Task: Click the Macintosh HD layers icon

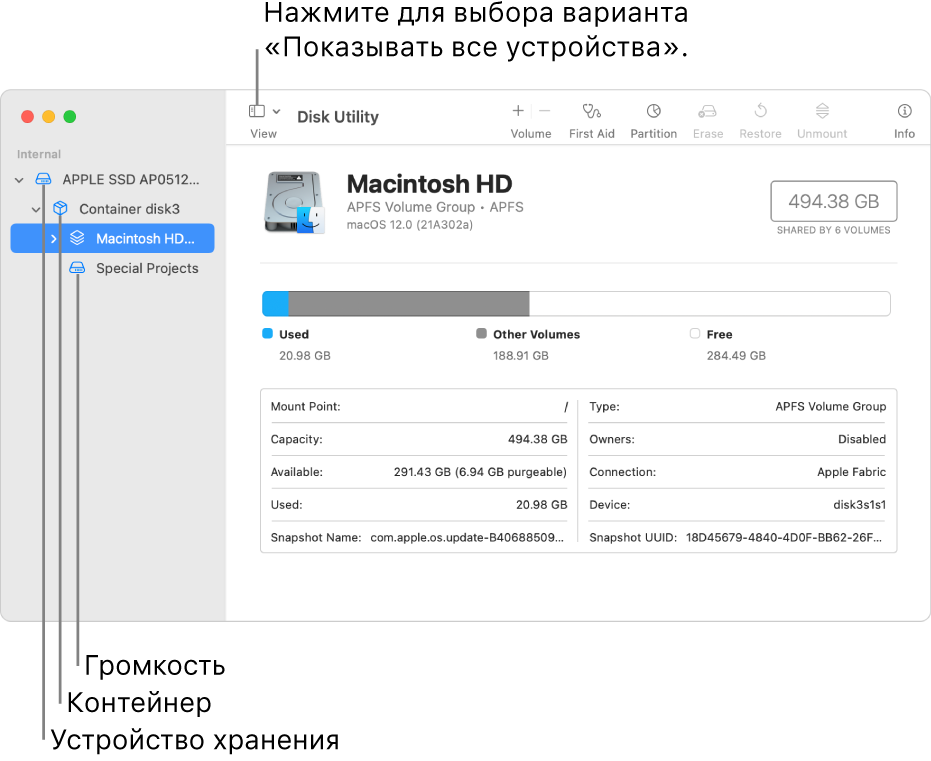Action: point(77,238)
